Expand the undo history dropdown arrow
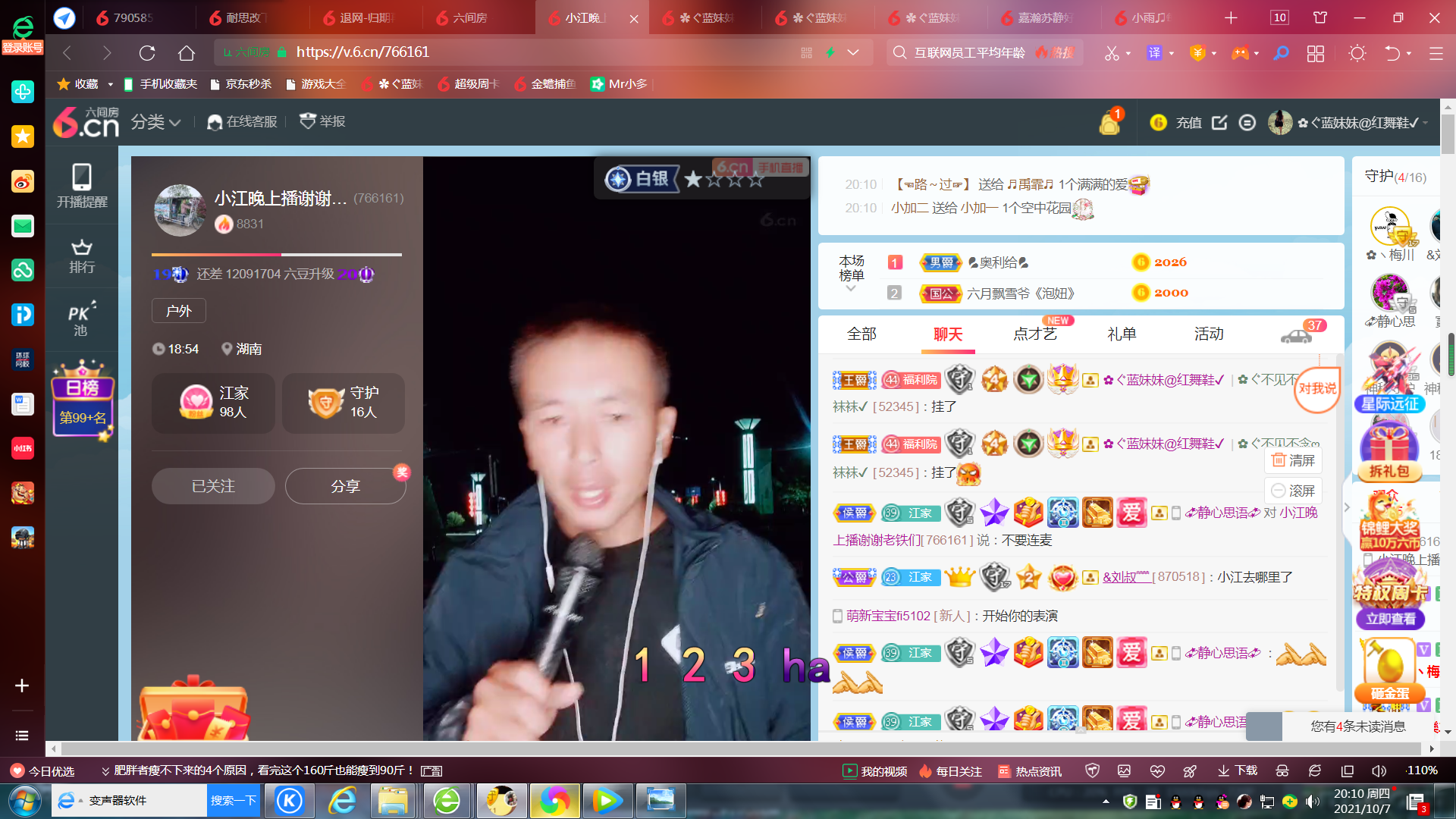This screenshot has height=819, width=1456. click(x=1409, y=54)
